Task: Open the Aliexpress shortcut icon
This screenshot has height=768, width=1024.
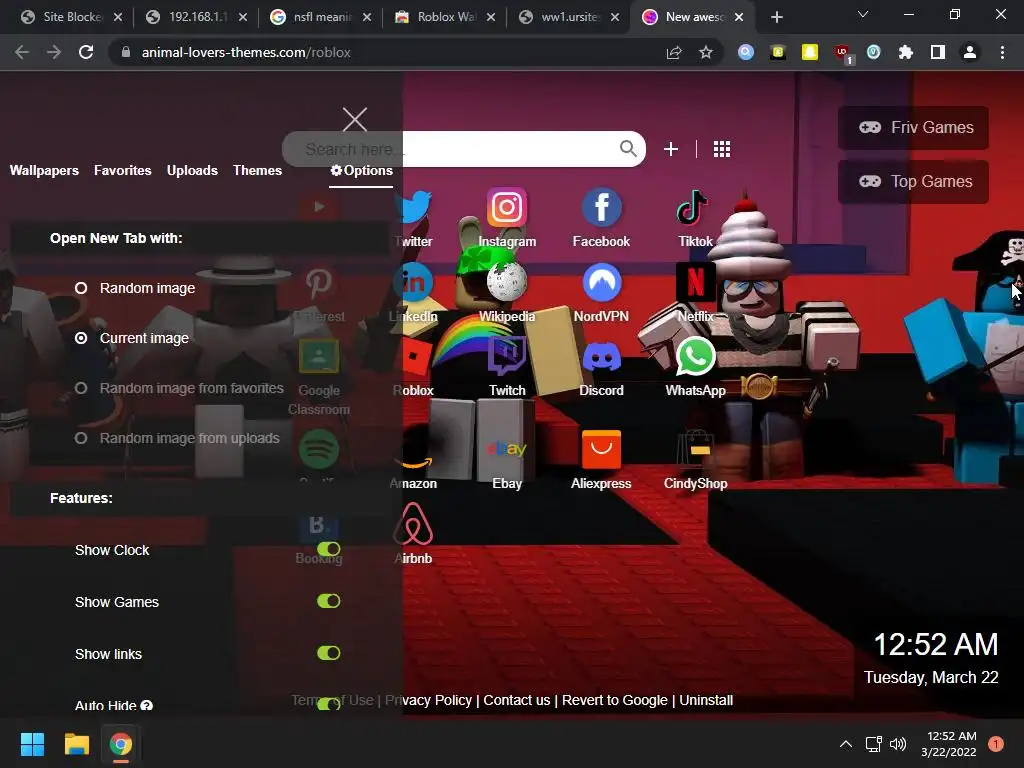Action: coord(601,449)
